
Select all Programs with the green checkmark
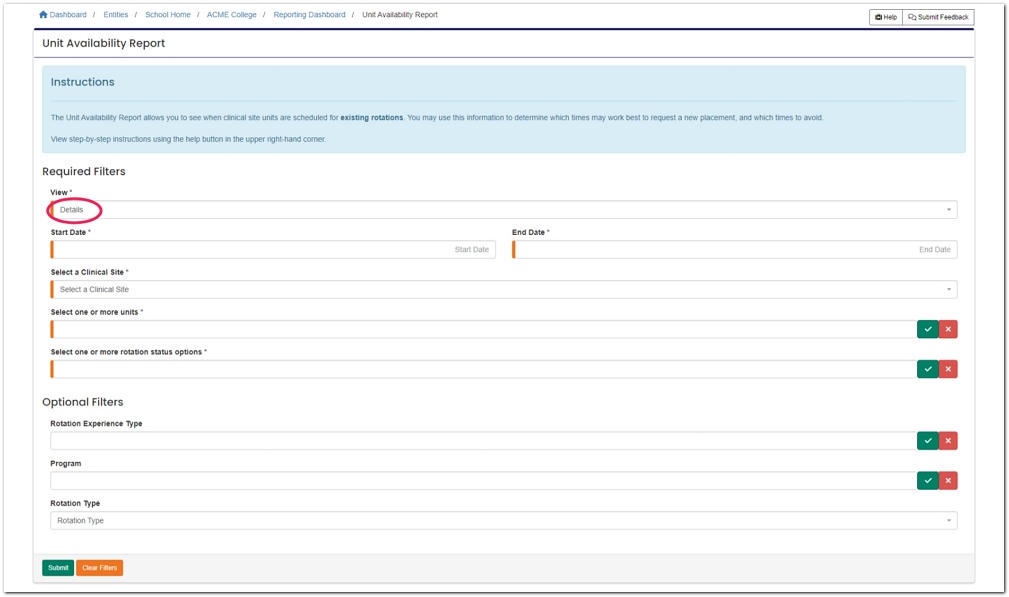pyautogui.click(x=927, y=480)
